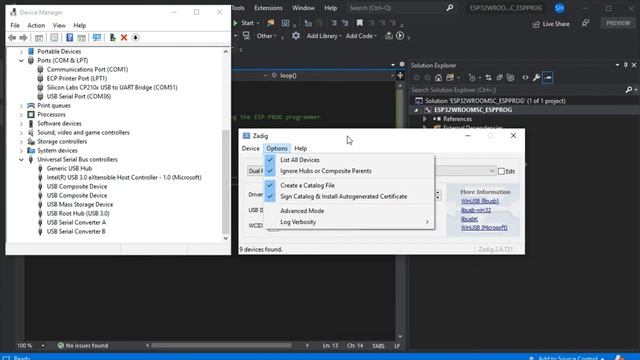Expand the References node in Solution Explorer

[x=424, y=119]
